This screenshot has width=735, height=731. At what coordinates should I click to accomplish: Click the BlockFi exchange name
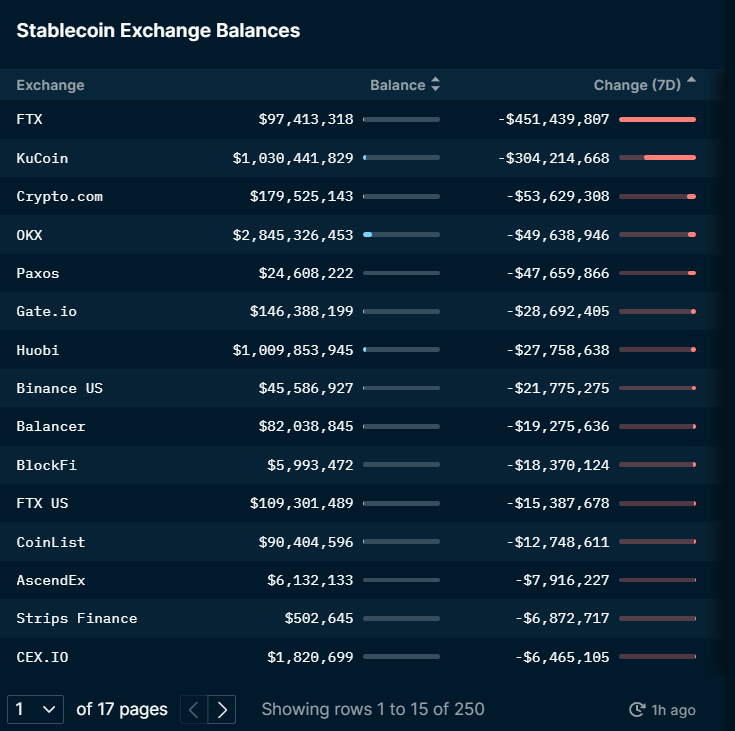click(x=46, y=465)
